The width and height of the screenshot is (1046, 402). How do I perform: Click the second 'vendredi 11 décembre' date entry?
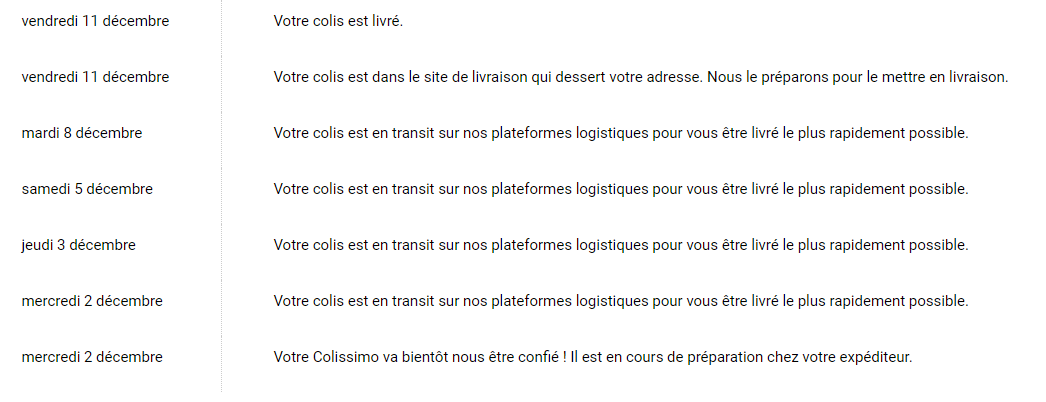pos(95,77)
